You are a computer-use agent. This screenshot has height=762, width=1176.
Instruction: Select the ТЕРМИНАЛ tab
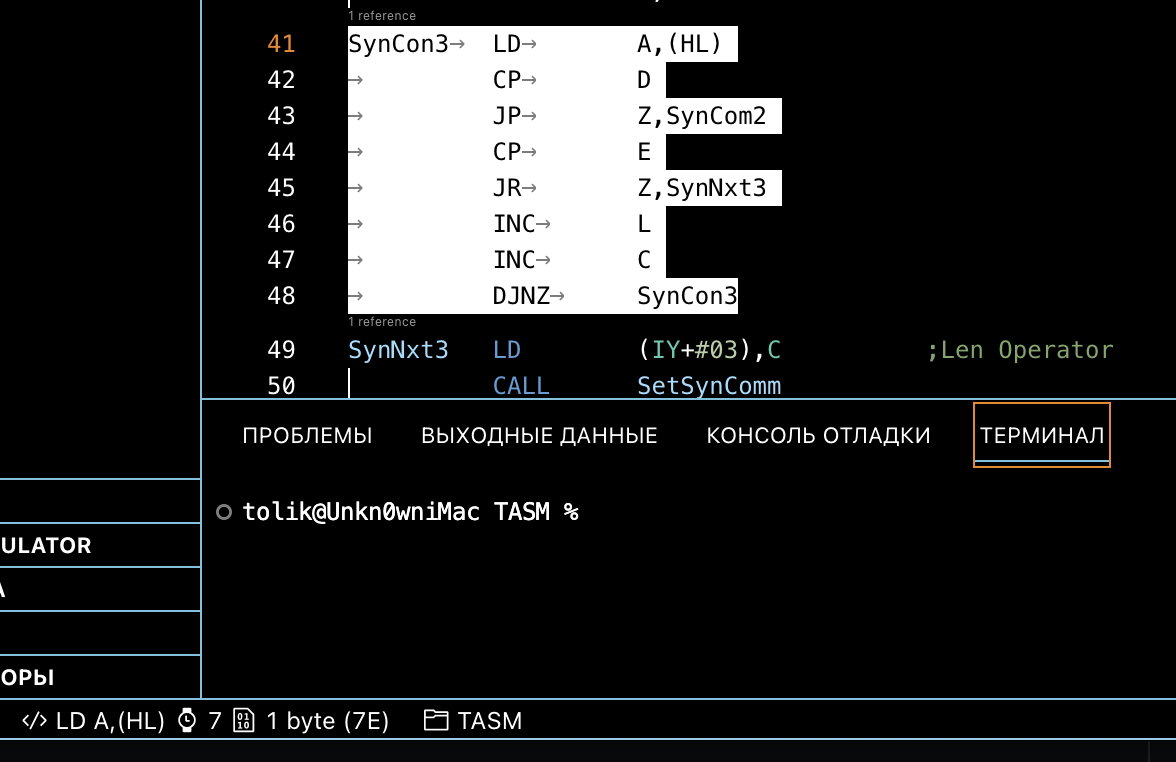[x=1042, y=435]
